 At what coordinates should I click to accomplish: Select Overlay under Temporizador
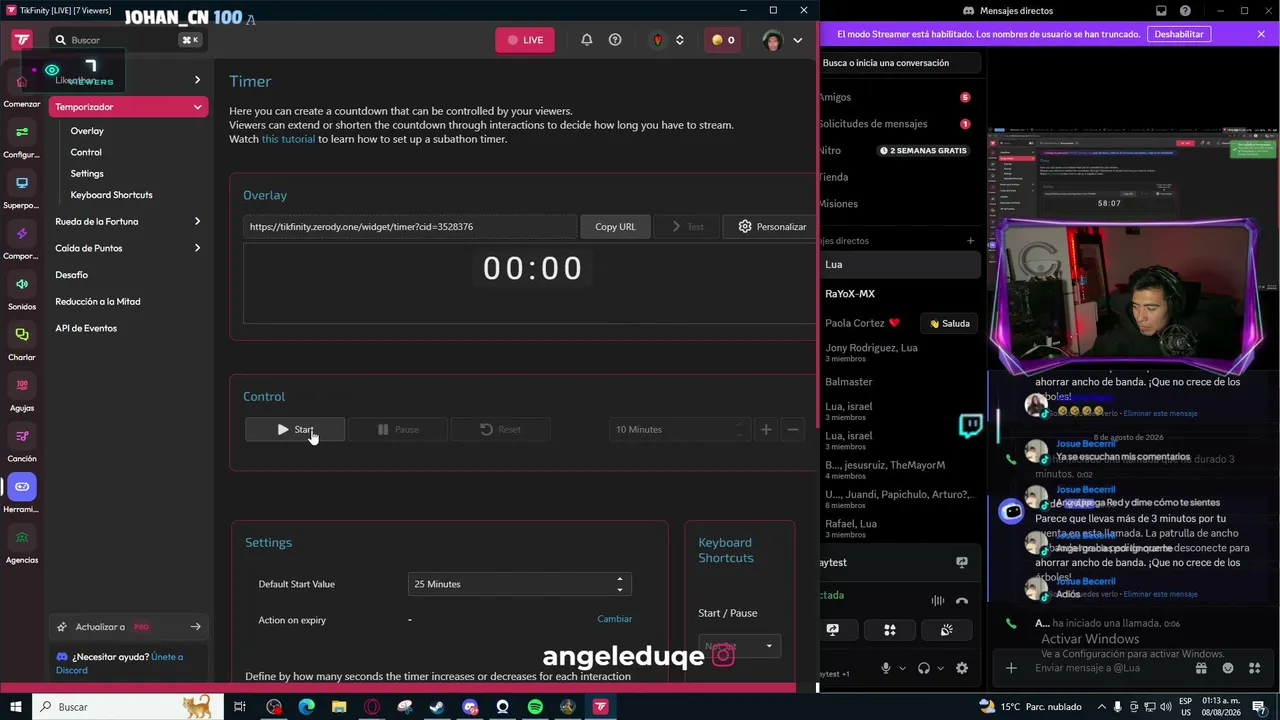click(x=87, y=131)
